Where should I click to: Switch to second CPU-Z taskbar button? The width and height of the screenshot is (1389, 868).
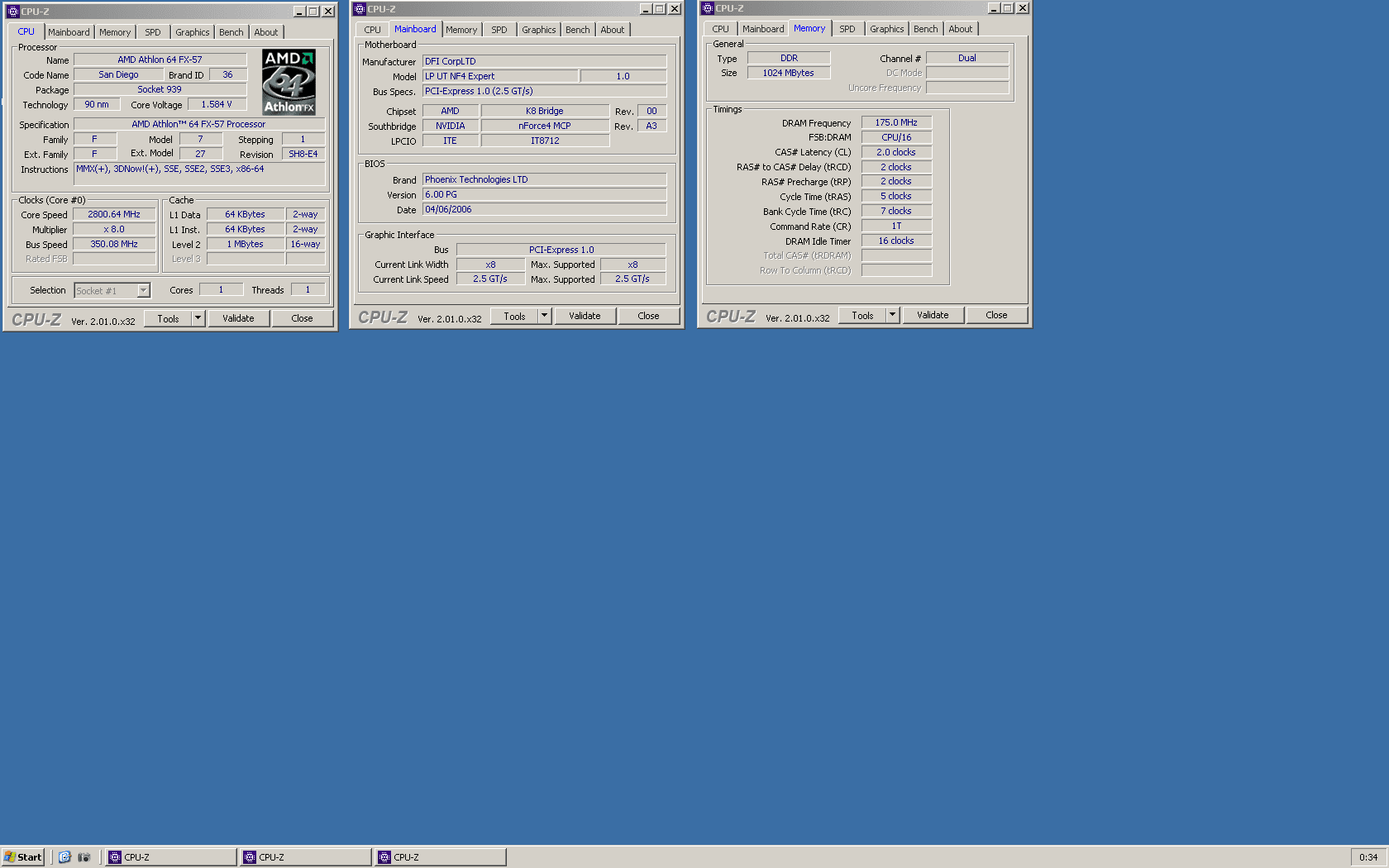pyautogui.click(x=306, y=857)
